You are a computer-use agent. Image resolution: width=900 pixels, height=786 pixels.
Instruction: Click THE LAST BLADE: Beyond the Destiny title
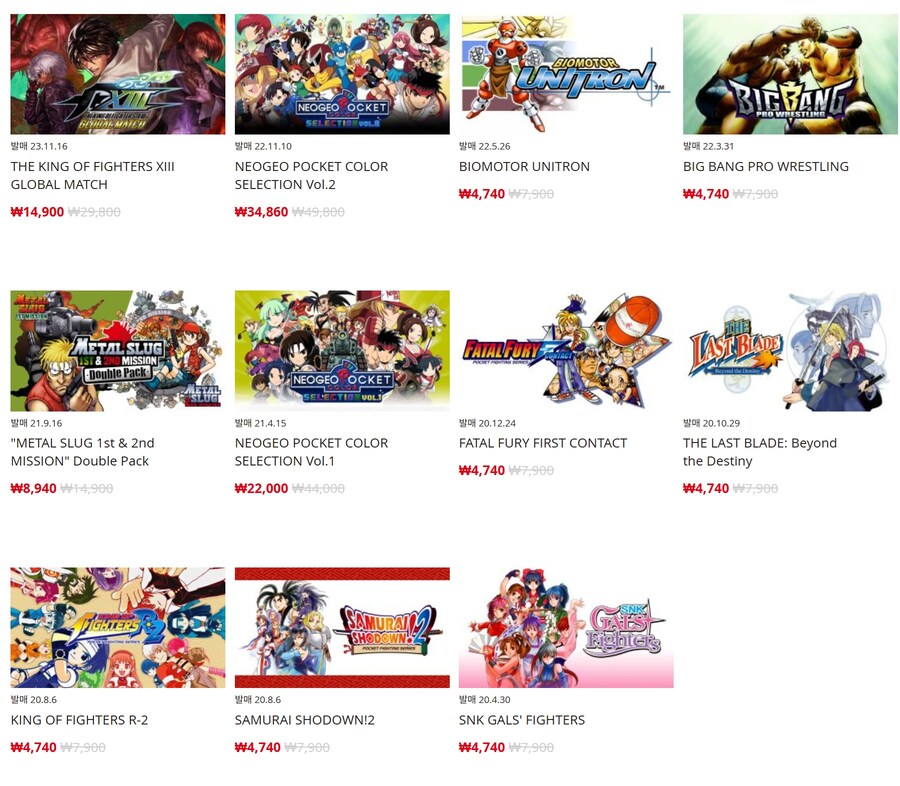759,452
